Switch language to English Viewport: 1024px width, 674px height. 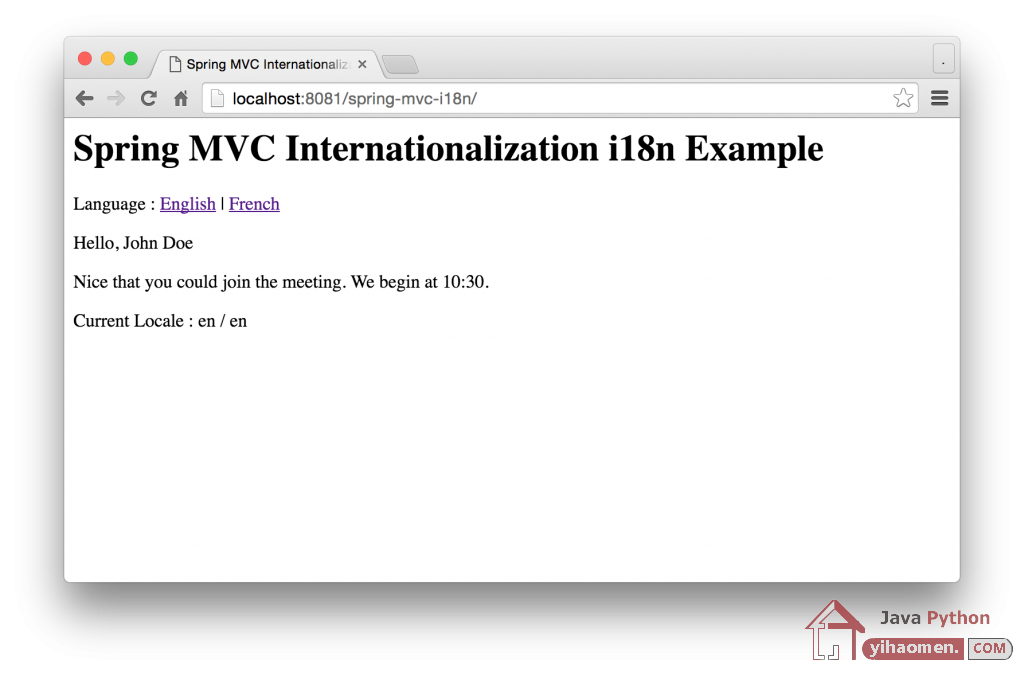tap(187, 204)
